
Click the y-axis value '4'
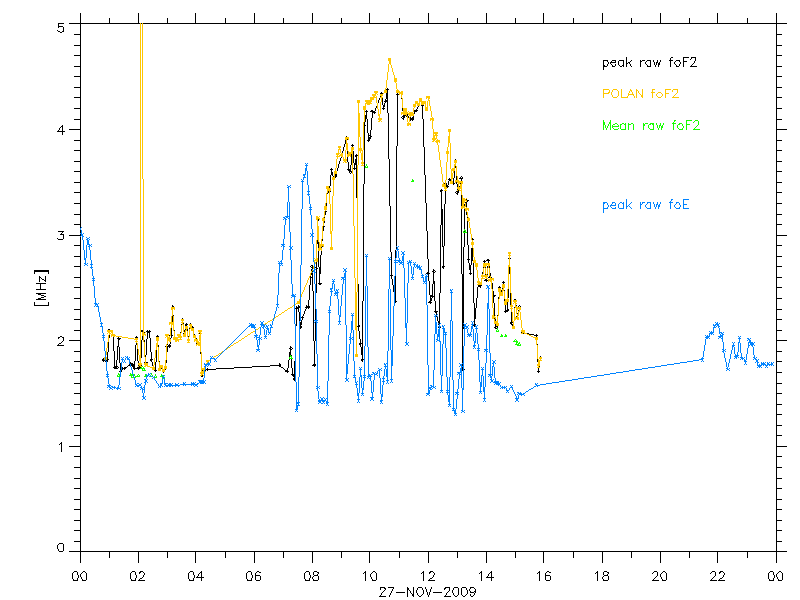pos(61,130)
